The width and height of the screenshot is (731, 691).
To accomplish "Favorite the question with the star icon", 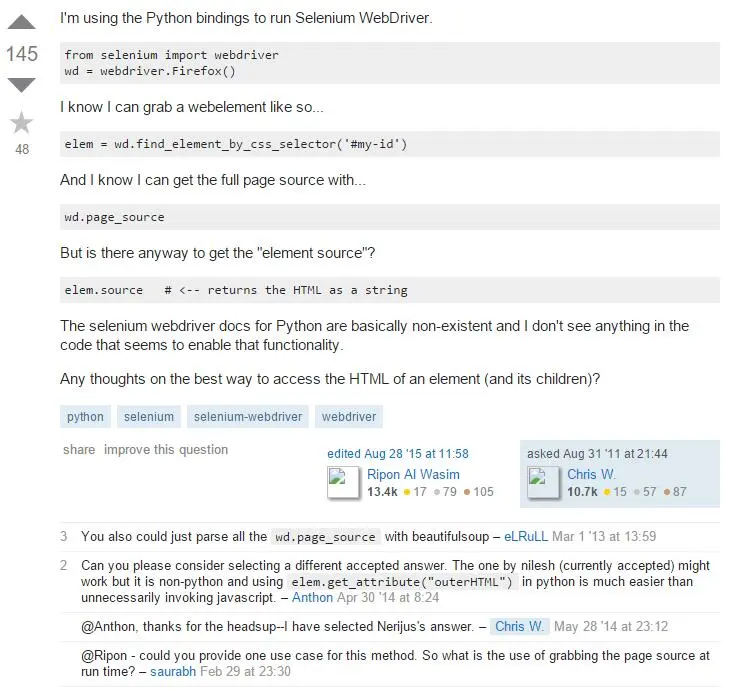I will point(21,123).
